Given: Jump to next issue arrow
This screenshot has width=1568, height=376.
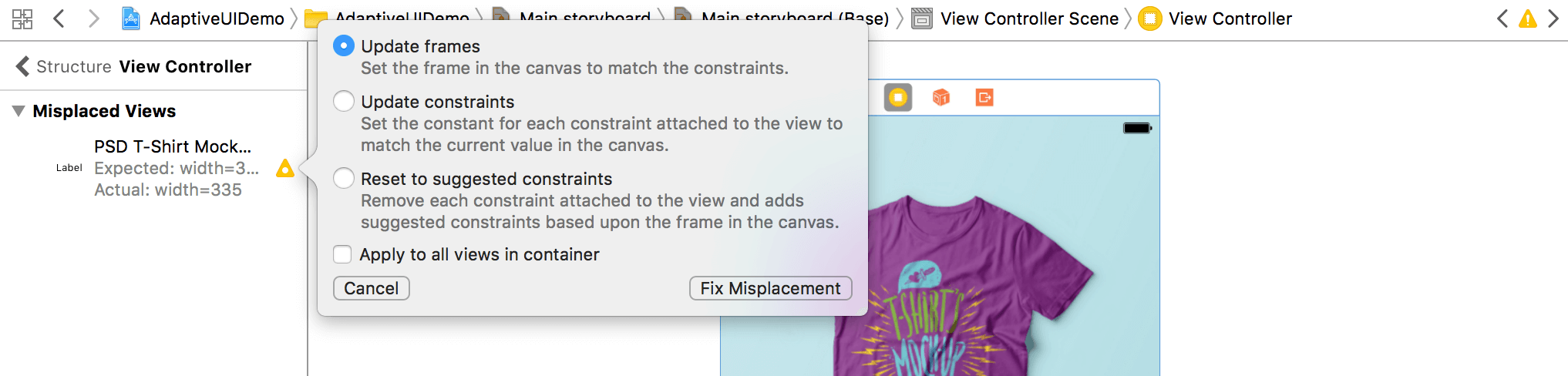Looking at the screenshot, I should [x=1553, y=18].
